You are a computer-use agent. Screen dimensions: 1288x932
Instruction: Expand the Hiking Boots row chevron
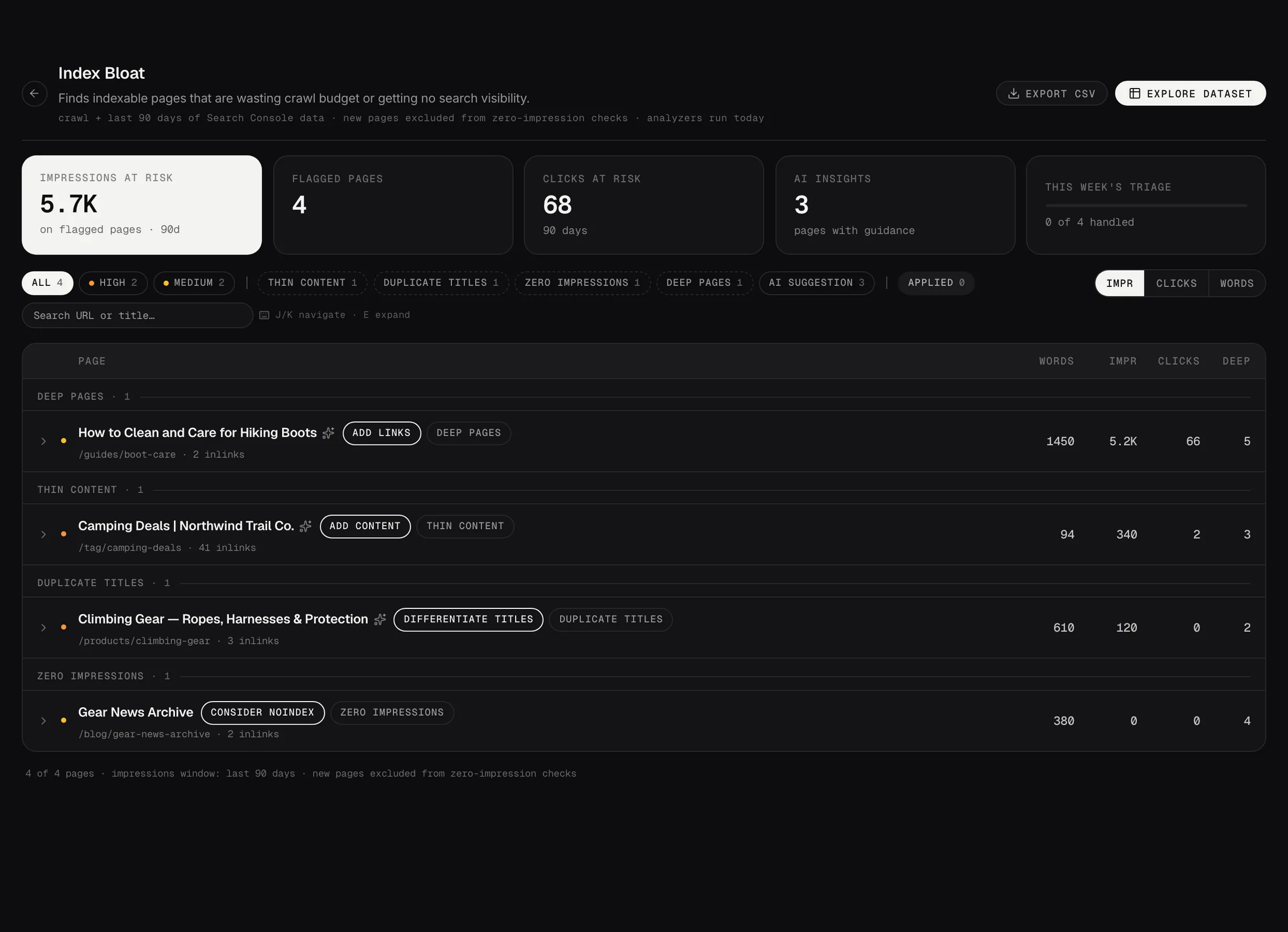pos(43,441)
